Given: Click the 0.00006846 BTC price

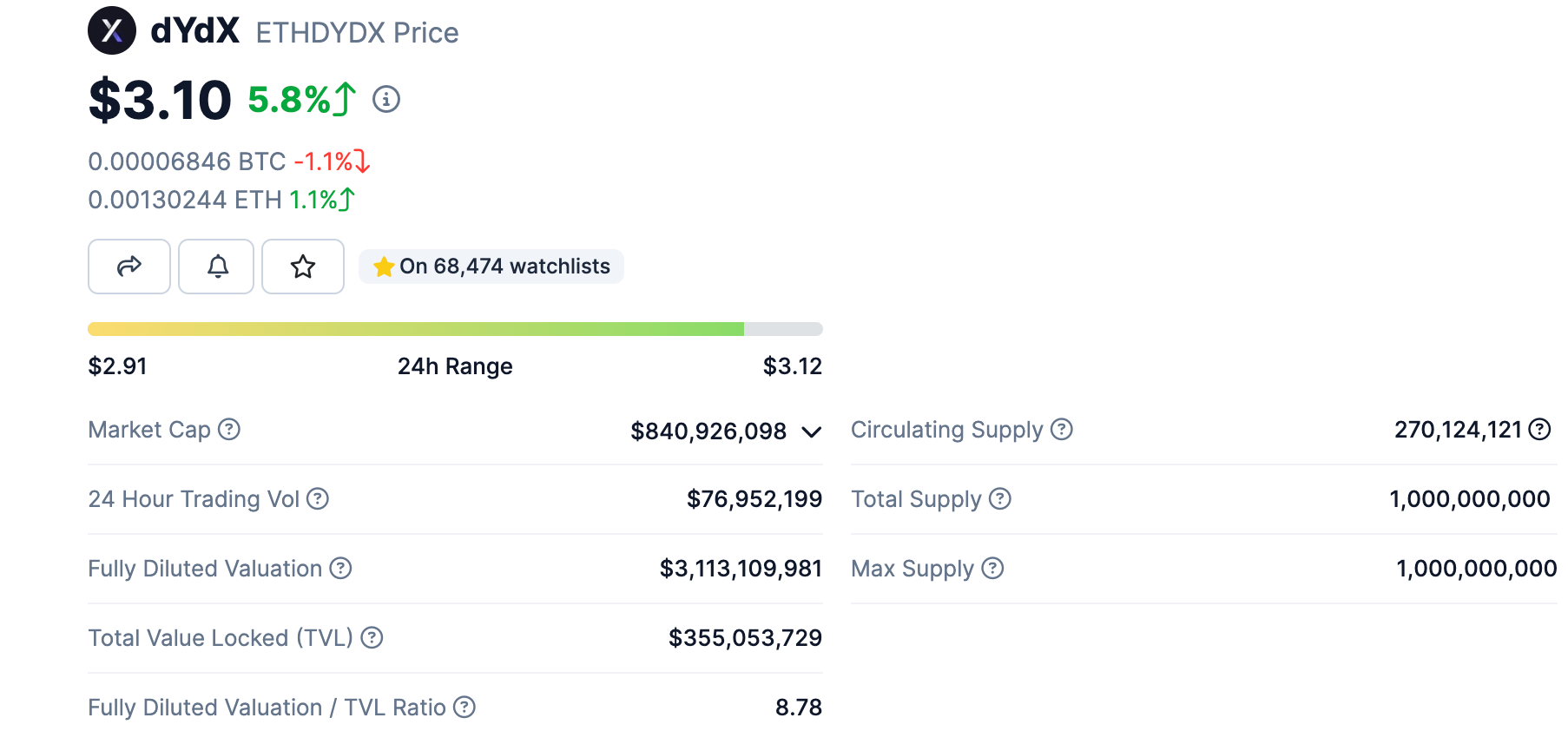Looking at the screenshot, I should (187, 161).
